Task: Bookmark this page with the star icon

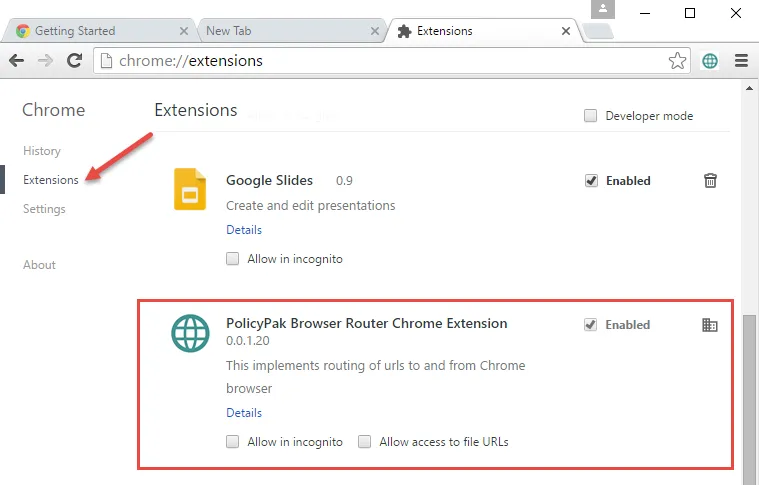Action: 678,61
